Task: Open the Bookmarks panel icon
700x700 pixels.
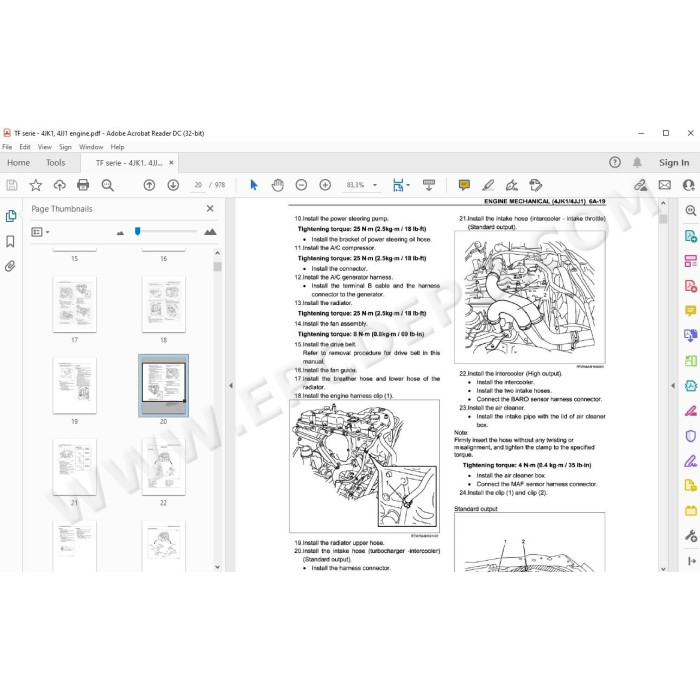Action: [10, 242]
